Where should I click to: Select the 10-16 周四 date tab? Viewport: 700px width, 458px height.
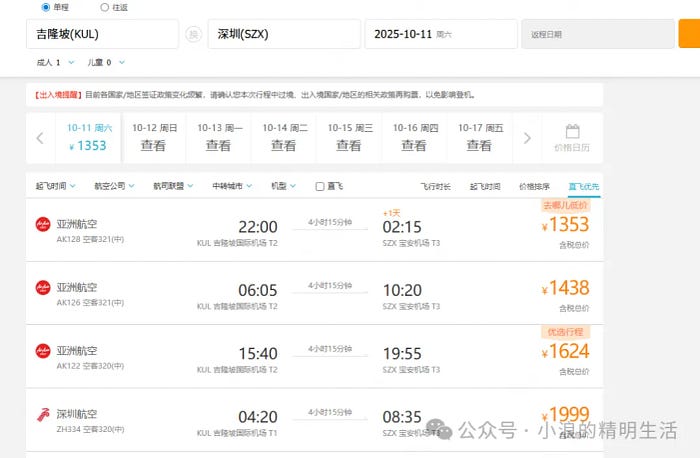[414, 138]
